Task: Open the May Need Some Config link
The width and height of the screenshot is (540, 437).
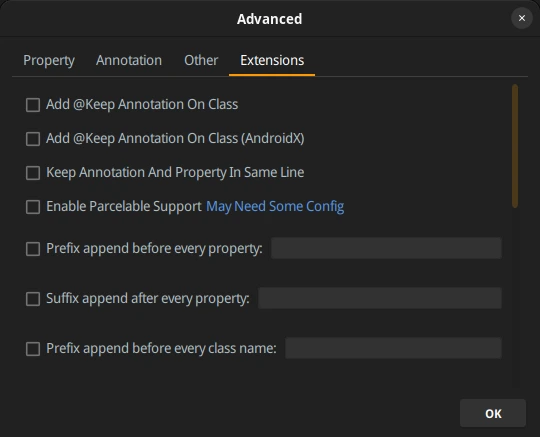Action: (275, 207)
